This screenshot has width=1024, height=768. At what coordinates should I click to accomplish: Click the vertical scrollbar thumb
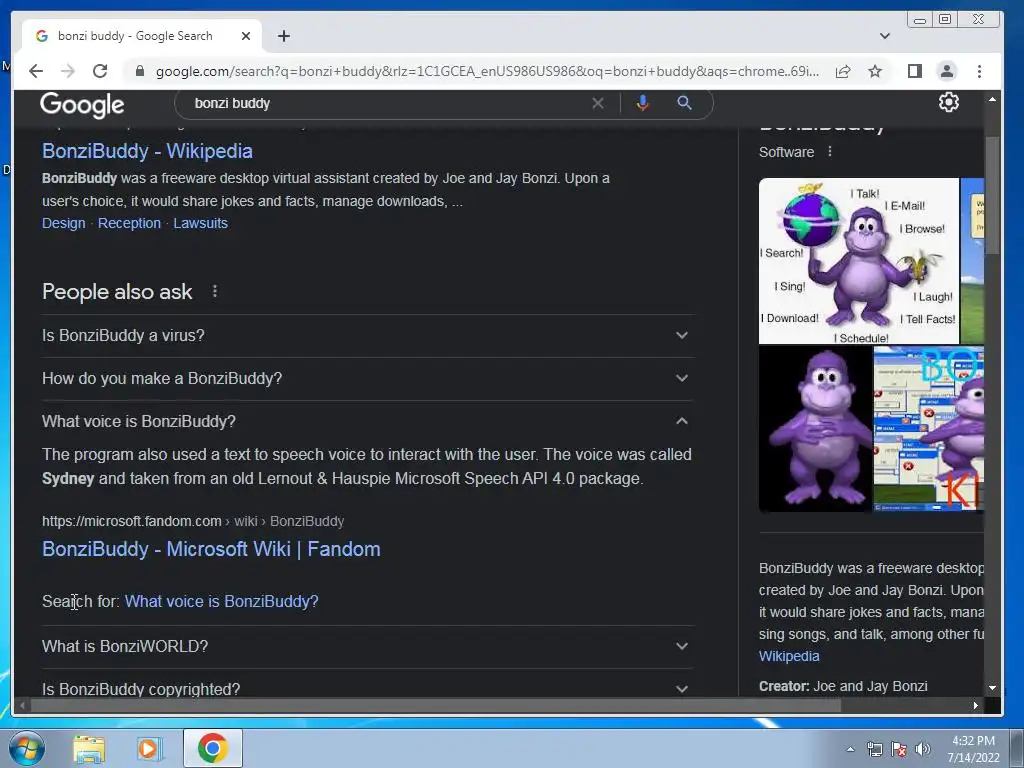click(992, 195)
